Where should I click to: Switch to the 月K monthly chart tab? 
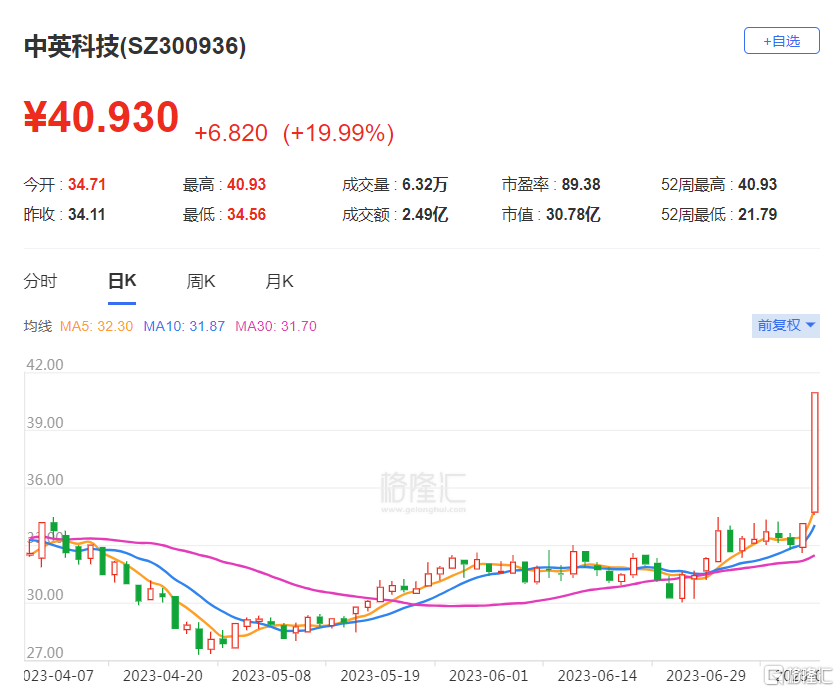280,281
